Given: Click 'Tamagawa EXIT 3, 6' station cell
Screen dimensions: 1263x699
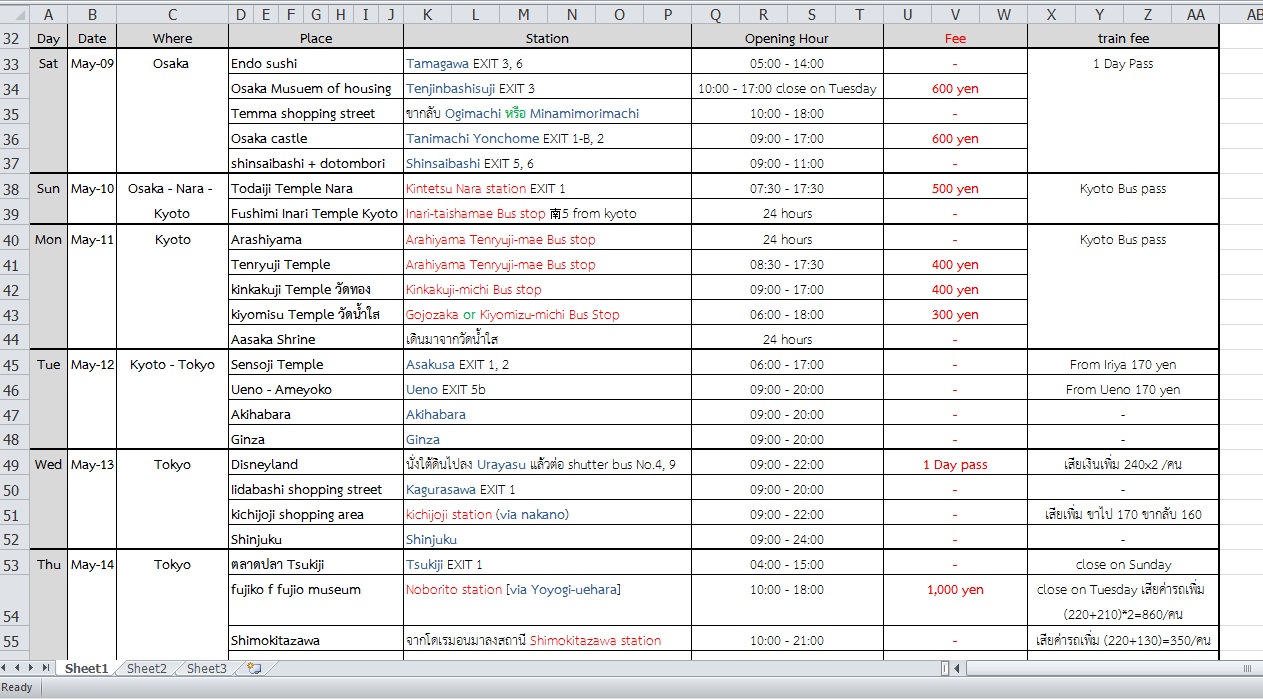Looking at the screenshot, I should coord(547,63).
